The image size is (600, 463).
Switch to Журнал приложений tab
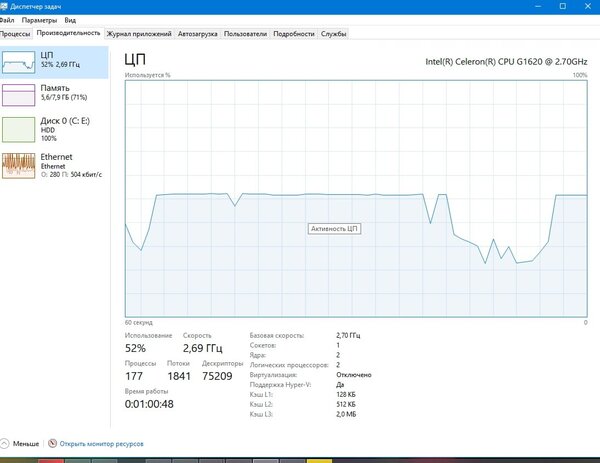click(139, 34)
